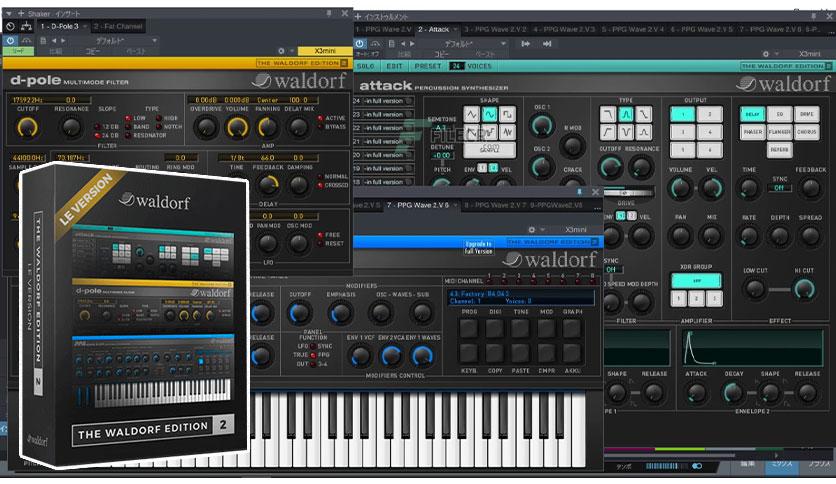
Task: Open arrow next to PPG Wave gear icon
Action: click(x=542, y=229)
